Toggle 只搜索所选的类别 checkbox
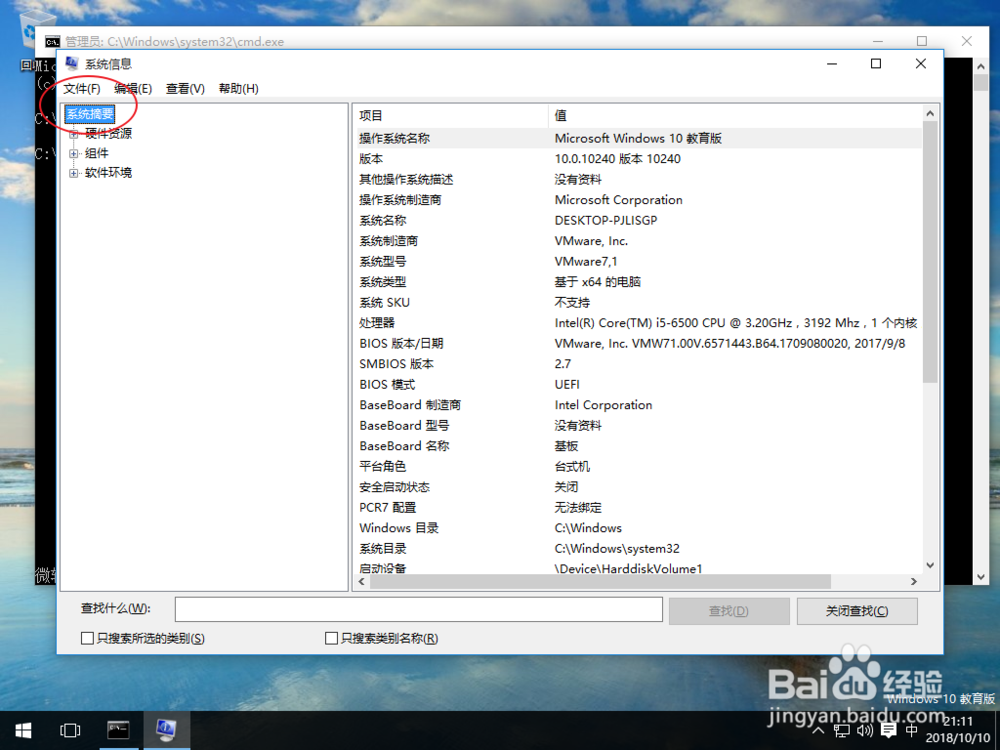Image resolution: width=1000 pixels, height=750 pixels. point(88,638)
